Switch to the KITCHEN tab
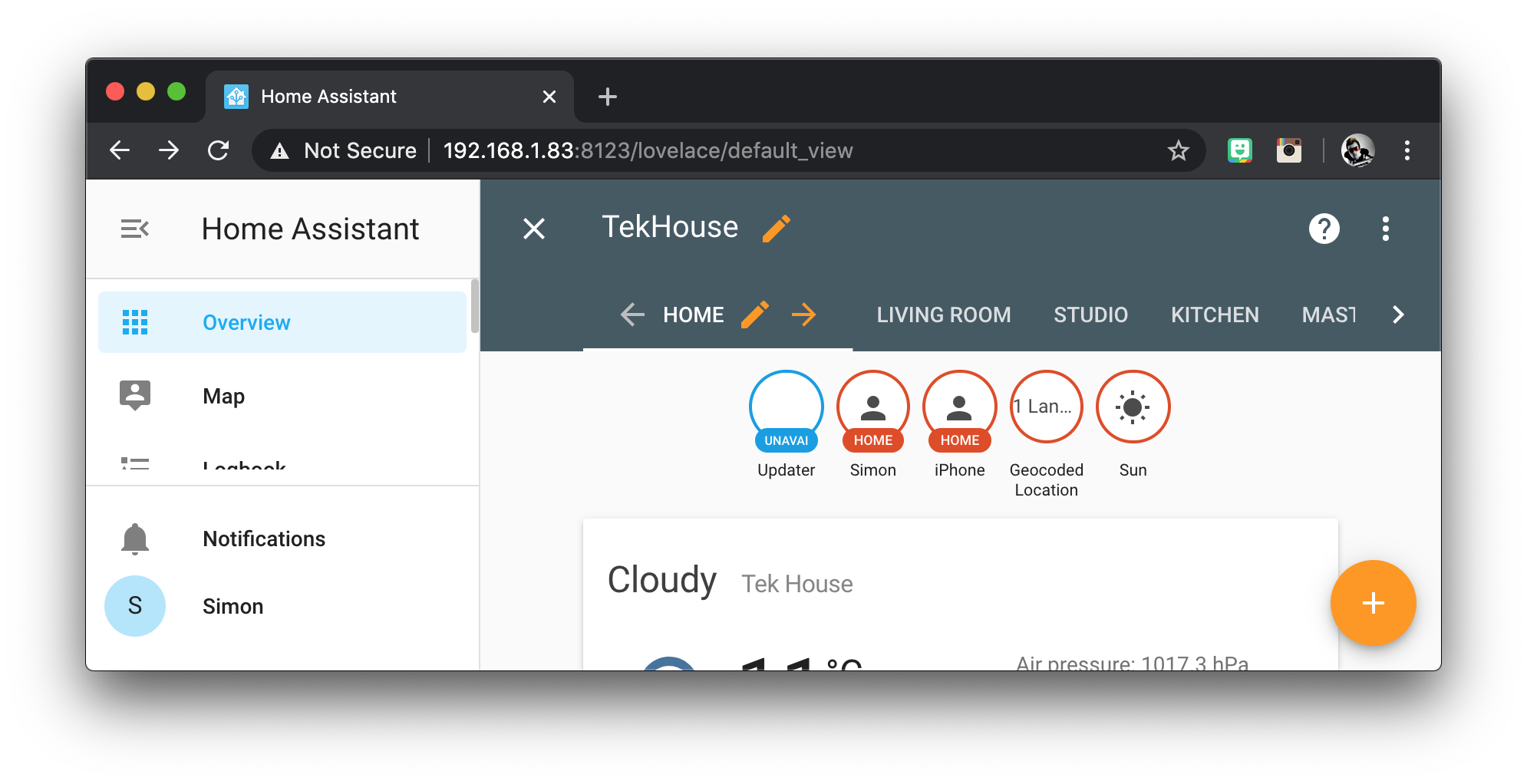The width and height of the screenshot is (1527, 784). pyautogui.click(x=1215, y=315)
